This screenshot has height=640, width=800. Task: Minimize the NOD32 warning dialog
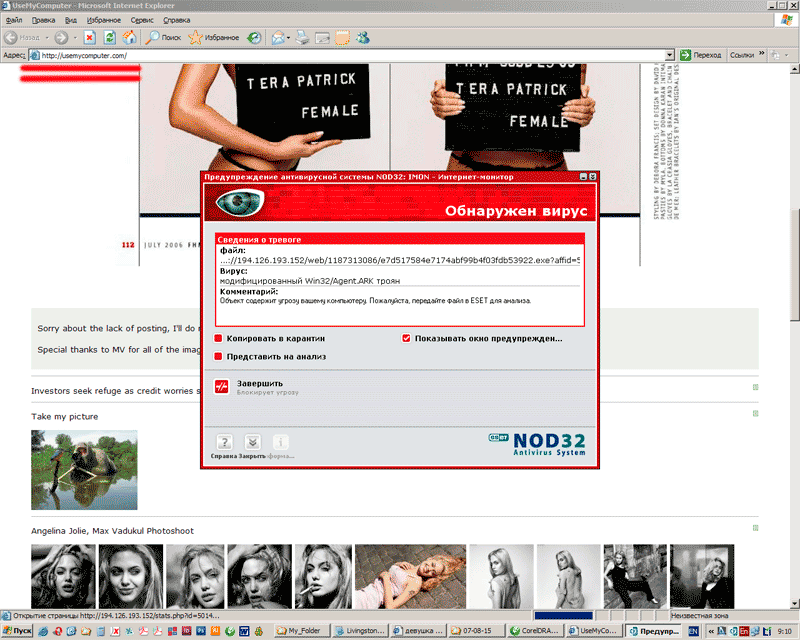click(583, 177)
